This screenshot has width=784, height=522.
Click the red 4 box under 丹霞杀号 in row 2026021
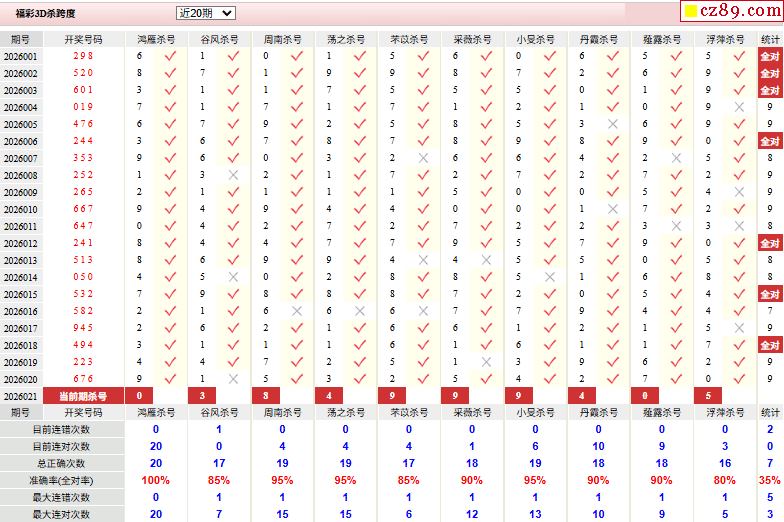click(x=582, y=396)
